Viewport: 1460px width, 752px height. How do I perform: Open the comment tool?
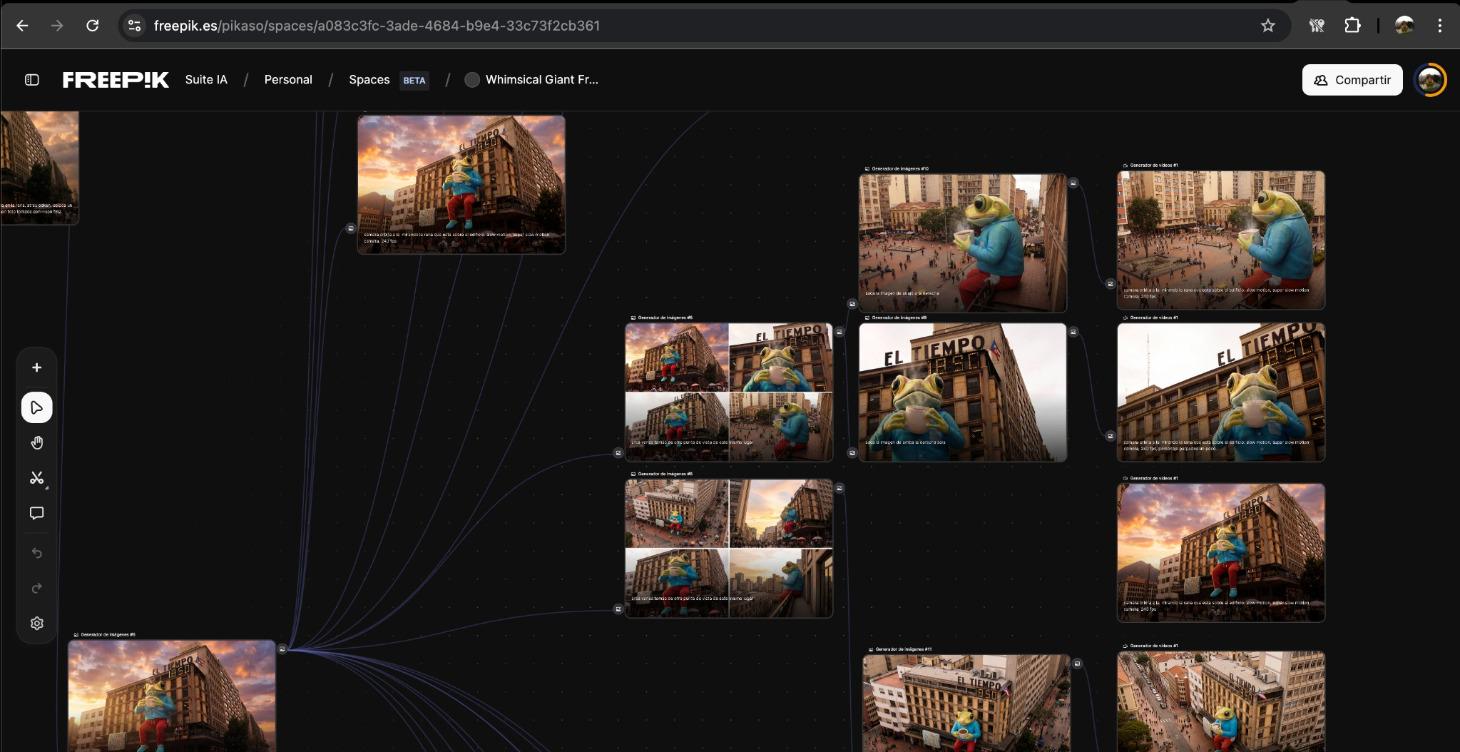click(x=37, y=513)
